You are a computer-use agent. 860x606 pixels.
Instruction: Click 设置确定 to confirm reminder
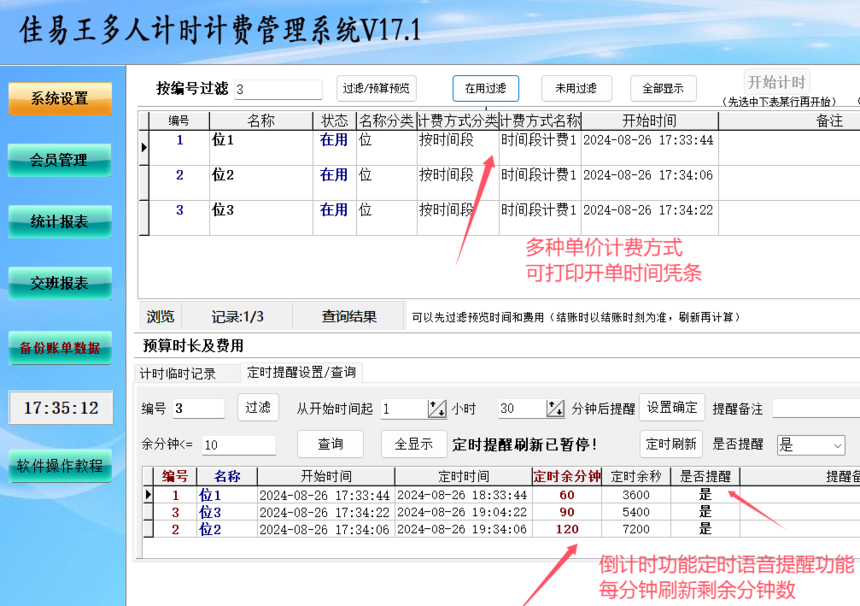point(672,407)
